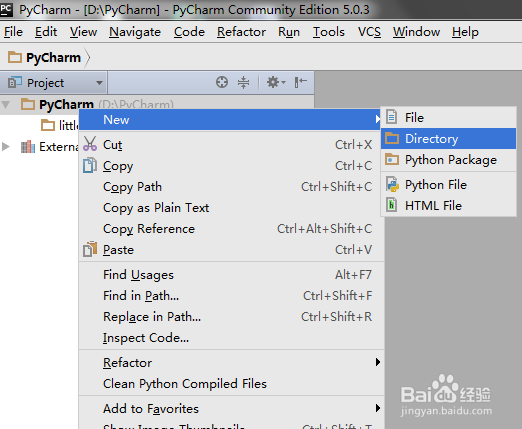Open the Project panel gear settings
This screenshot has height=429, width=522.
(276, 82)
